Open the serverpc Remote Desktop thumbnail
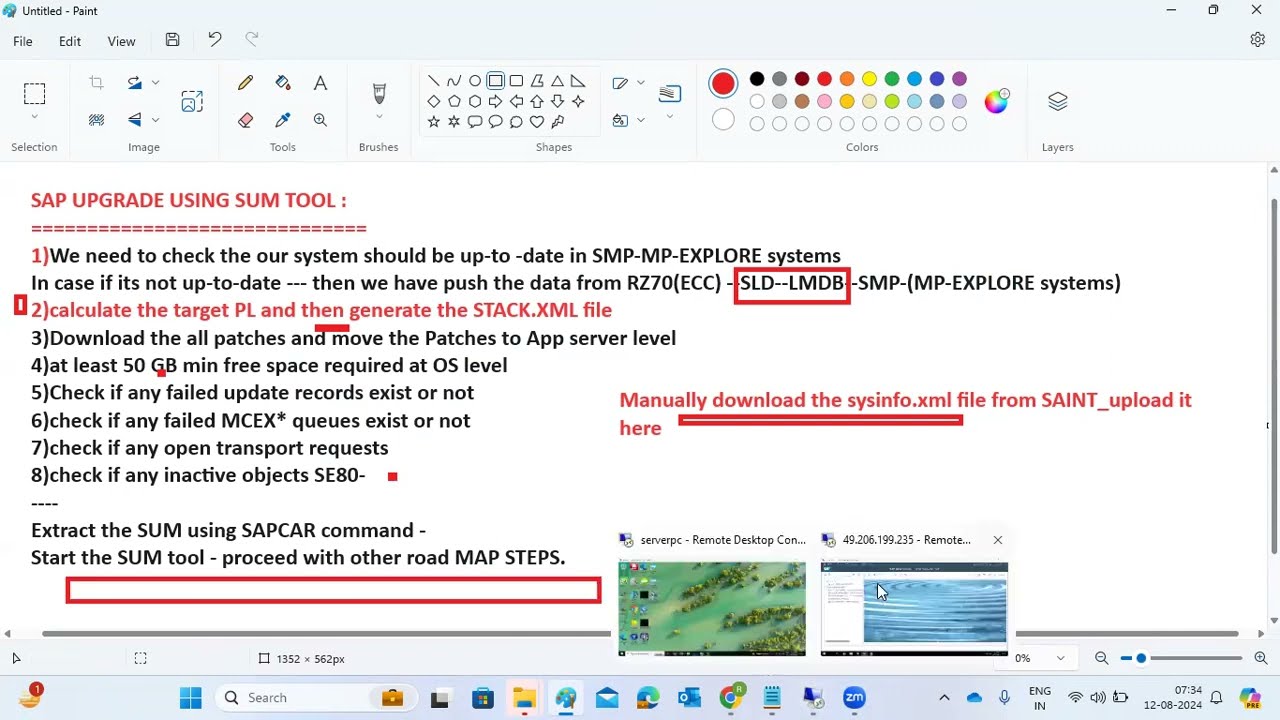The height and width of the screenshot is (720, 1280). click(712, 608)
